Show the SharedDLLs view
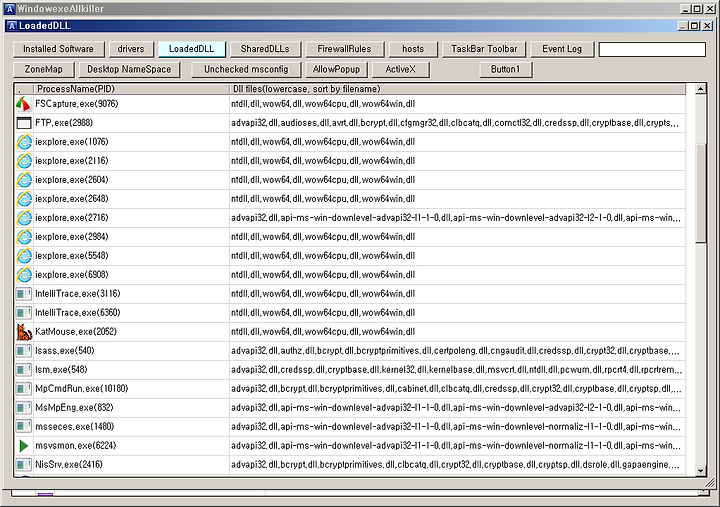Viewport: 720px width, 507px height. [265, 49]
